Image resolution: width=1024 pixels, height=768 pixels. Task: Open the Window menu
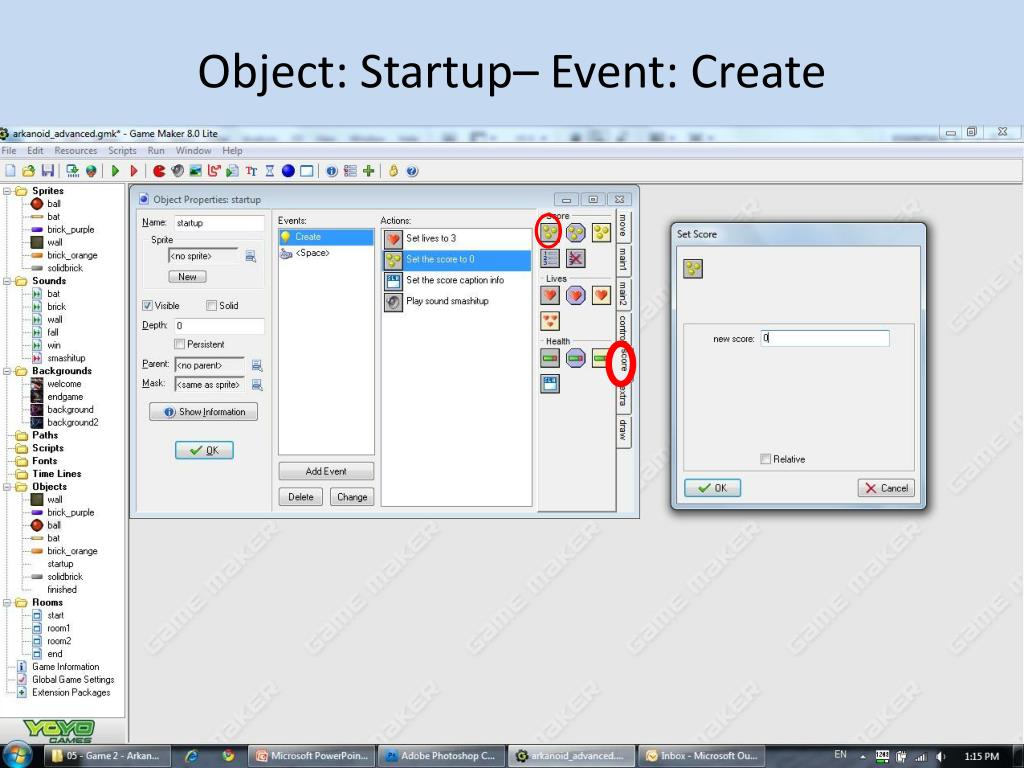(193, 150)
